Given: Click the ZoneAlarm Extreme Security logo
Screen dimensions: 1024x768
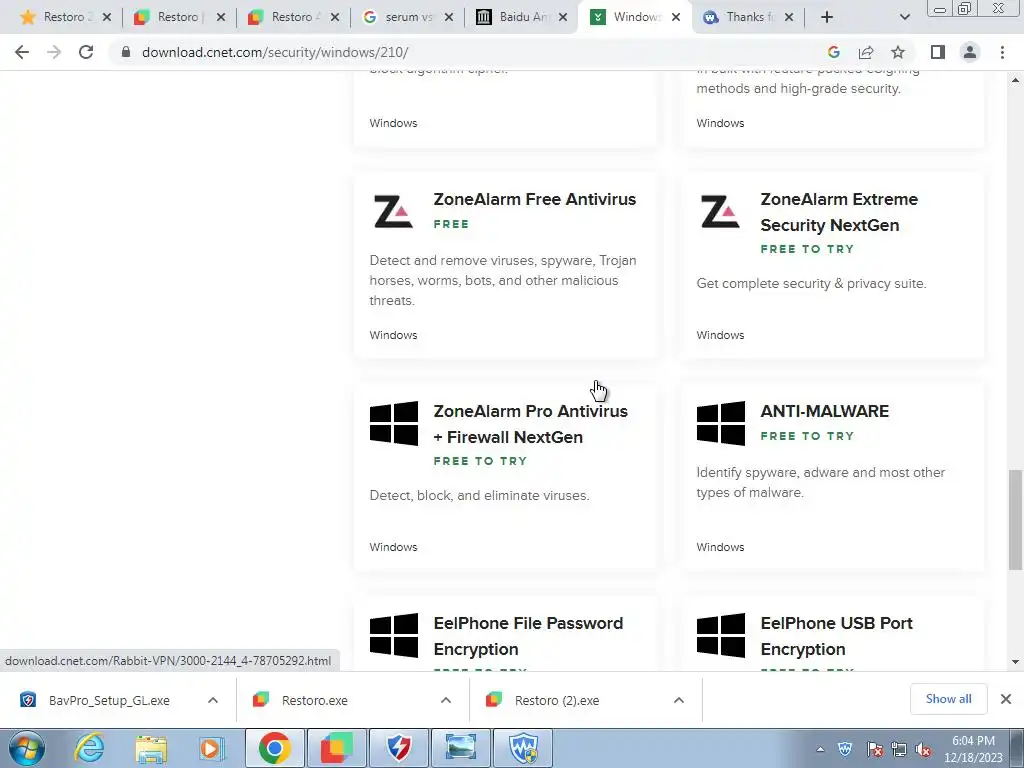Looking at the screenshot, I should pos(720,211).
